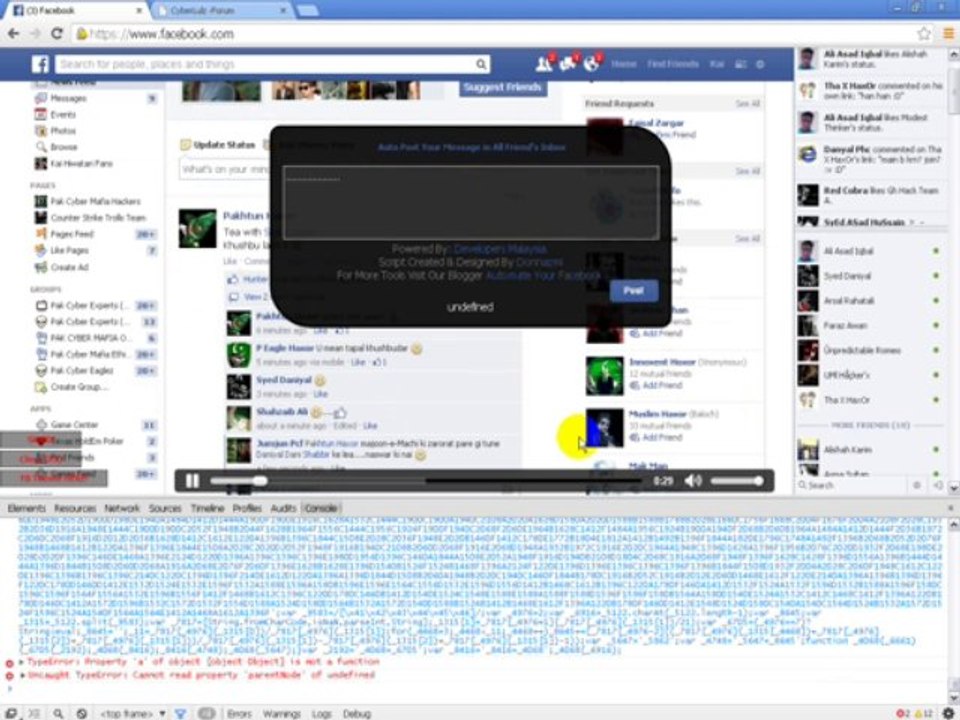This screenshot has width=960, height=720.
Task: Click the search magnifier in Facebook bar
Action: (x=481, y=64)
